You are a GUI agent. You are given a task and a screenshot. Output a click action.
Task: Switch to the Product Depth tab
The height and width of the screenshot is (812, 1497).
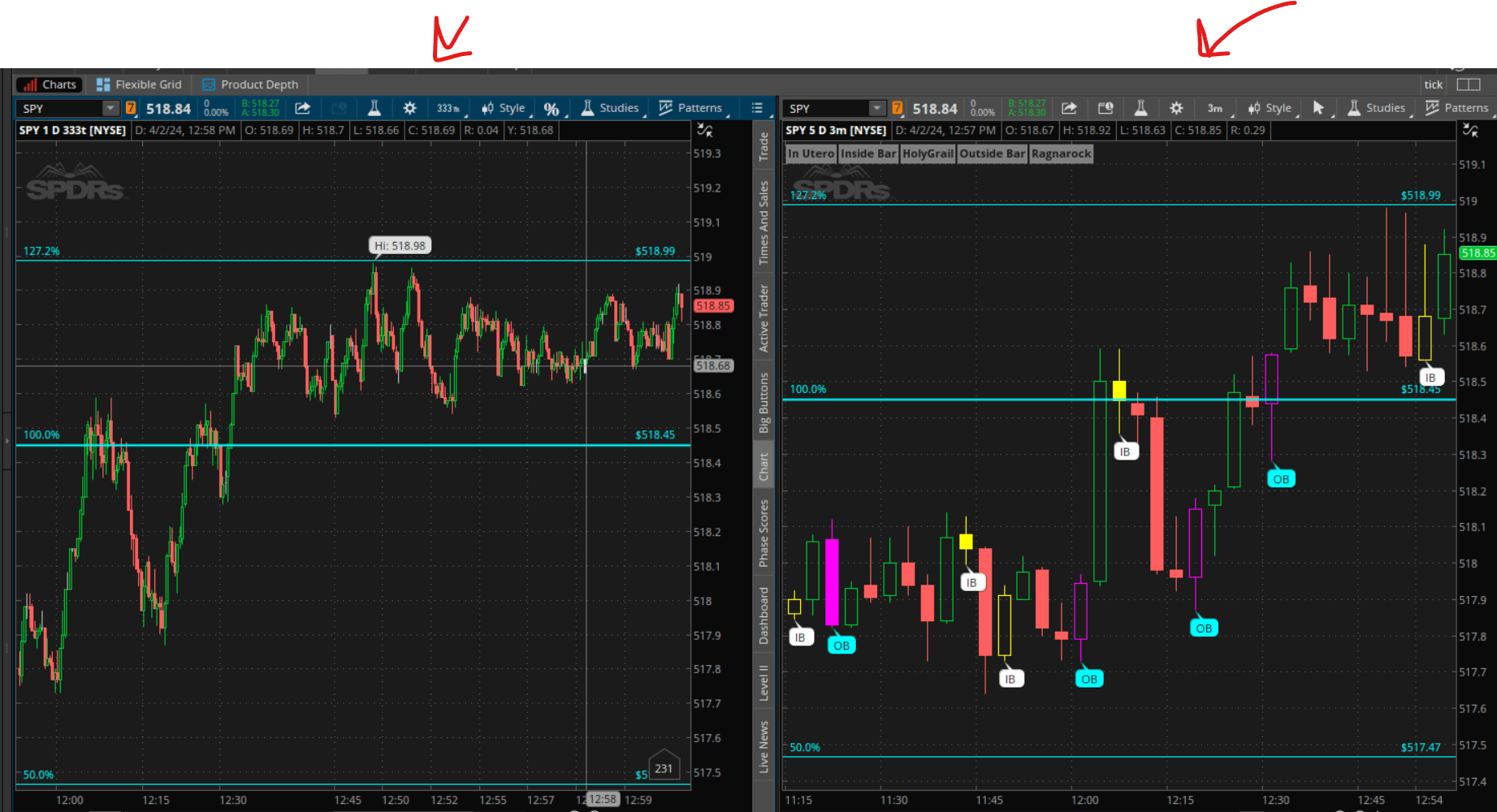(250, 84)
